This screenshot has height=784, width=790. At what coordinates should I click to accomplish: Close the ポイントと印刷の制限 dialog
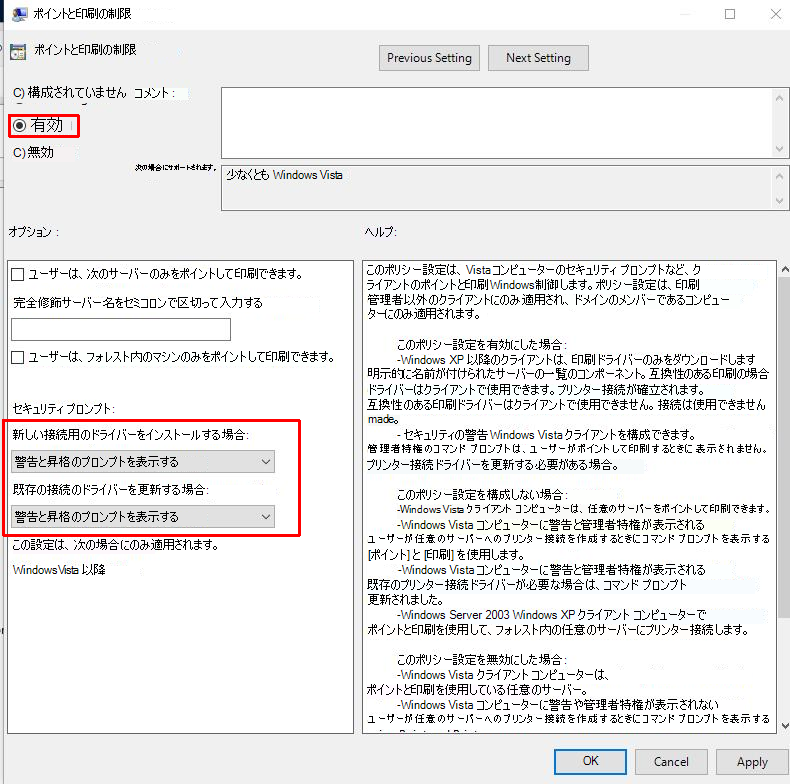pos(776,14)
